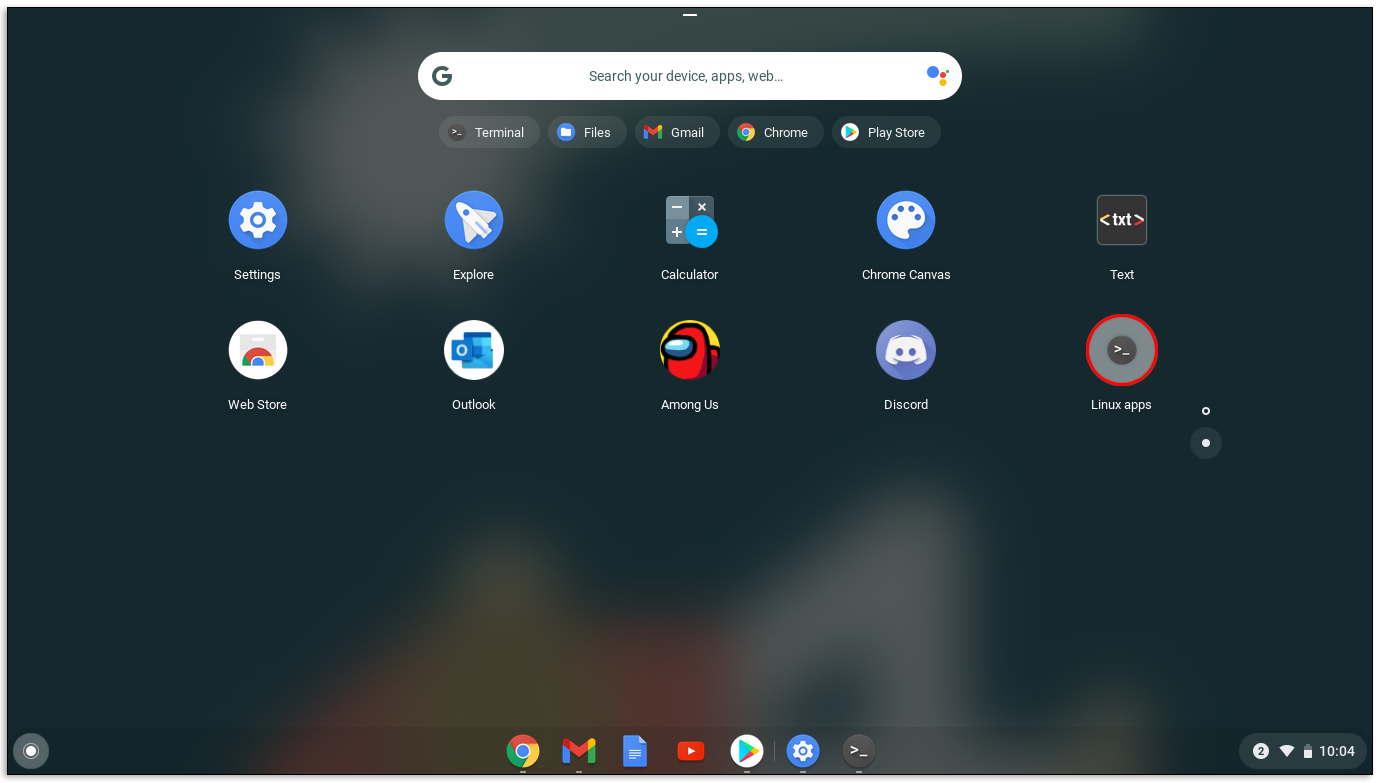The width and height of the screenshot is (1381, 783).
Task: Click the battery status icon
Action: pos(1307,751)
